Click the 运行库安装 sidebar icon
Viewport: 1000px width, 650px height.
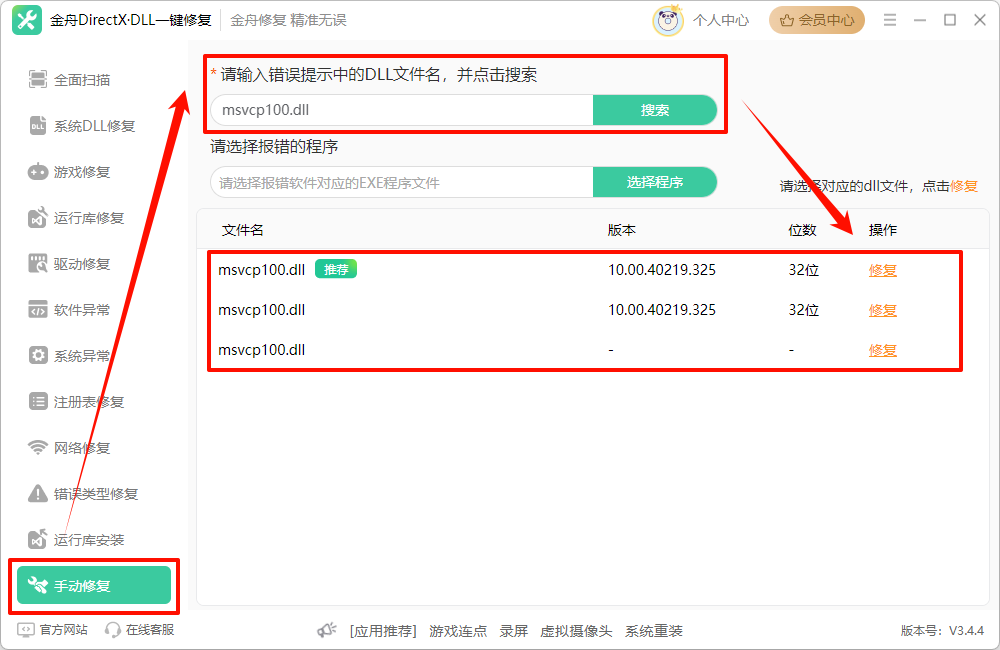click(x=38, y=539)
